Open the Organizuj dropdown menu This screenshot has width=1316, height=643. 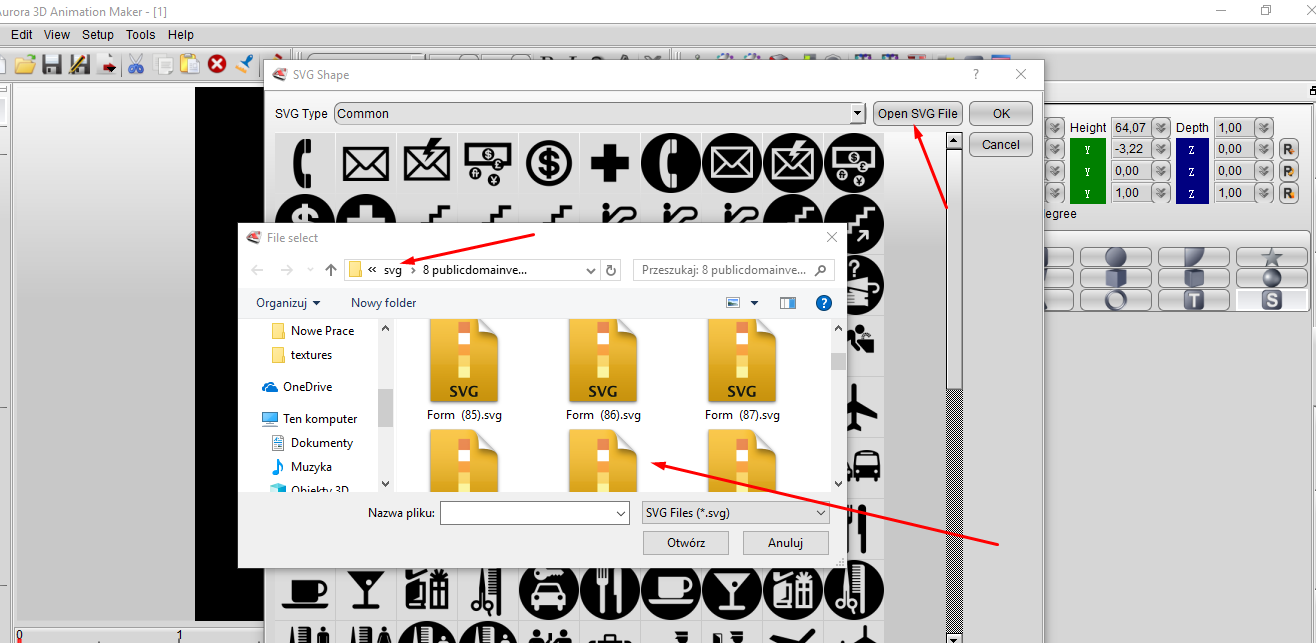(x=288, y=303)
